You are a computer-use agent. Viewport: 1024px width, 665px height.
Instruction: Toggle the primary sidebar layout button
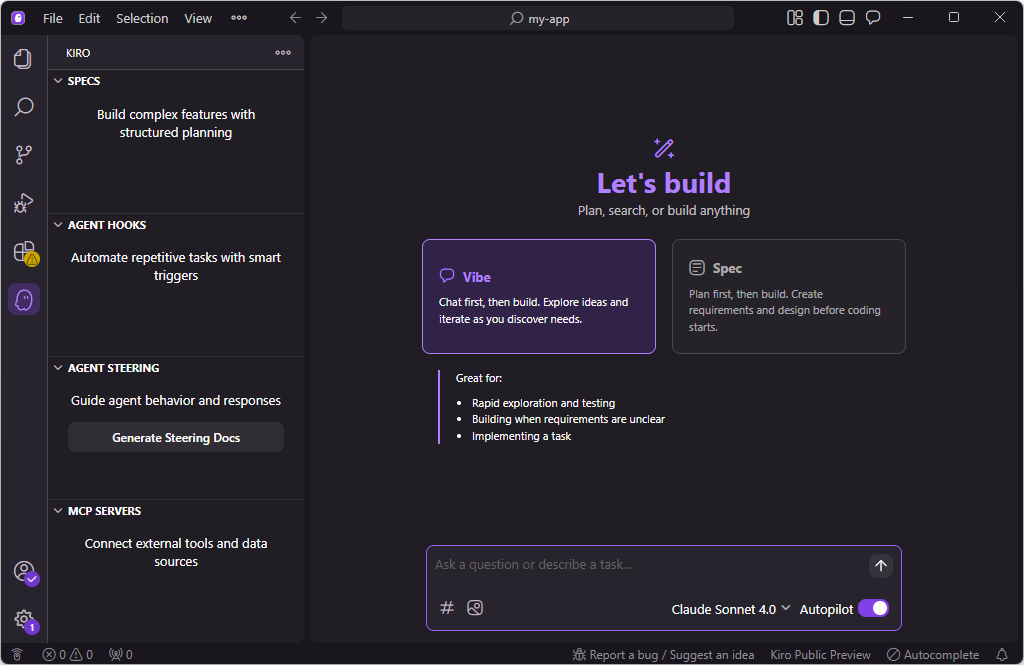coord(821,18)
